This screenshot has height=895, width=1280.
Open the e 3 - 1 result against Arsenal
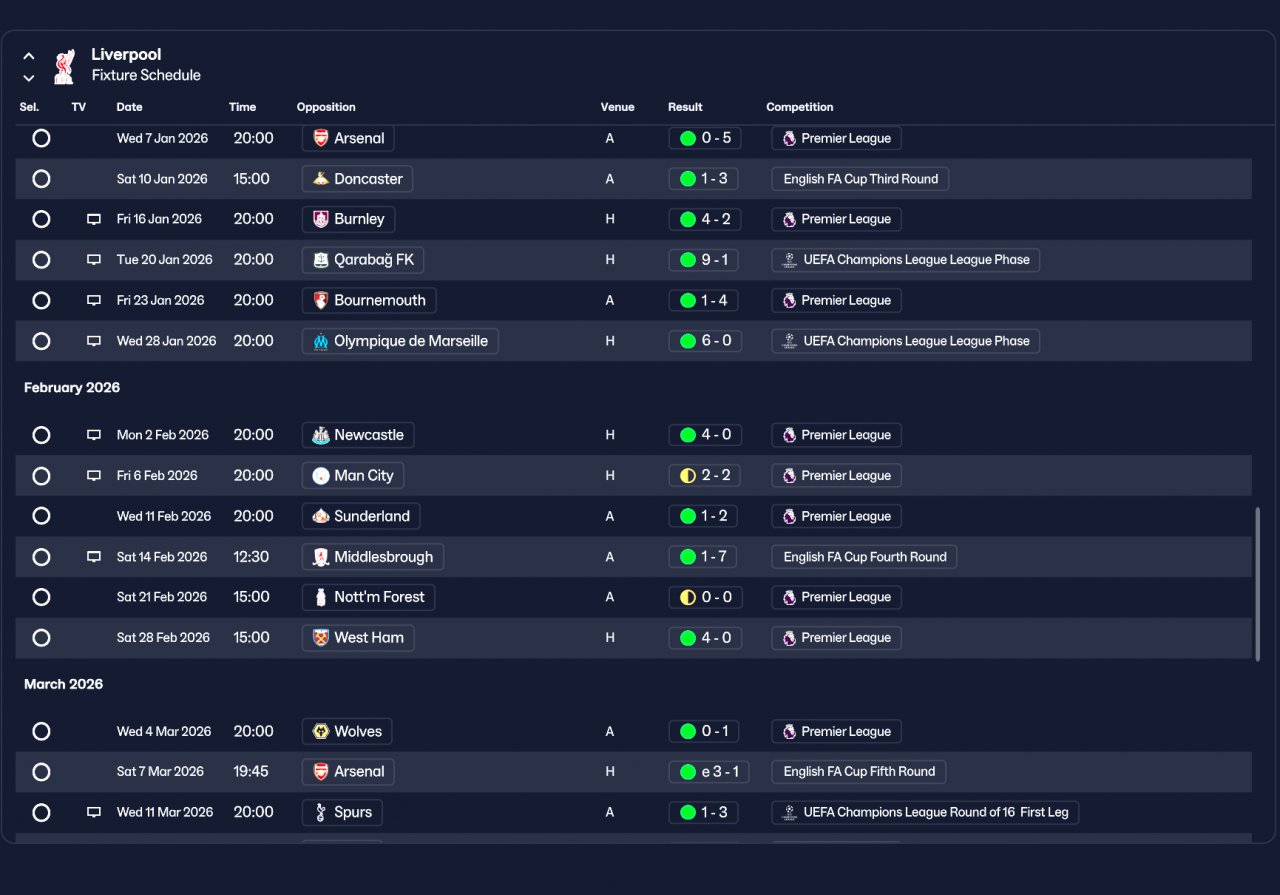pos(709,772)
